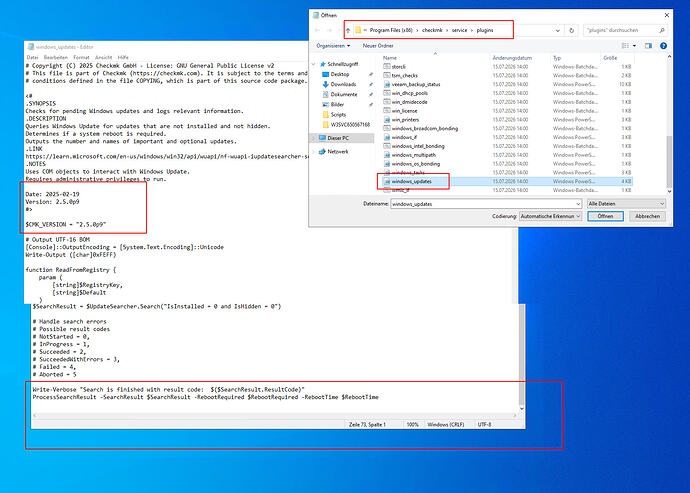Click the Abbrechen button
690x493 pixels.
[647, 216]
